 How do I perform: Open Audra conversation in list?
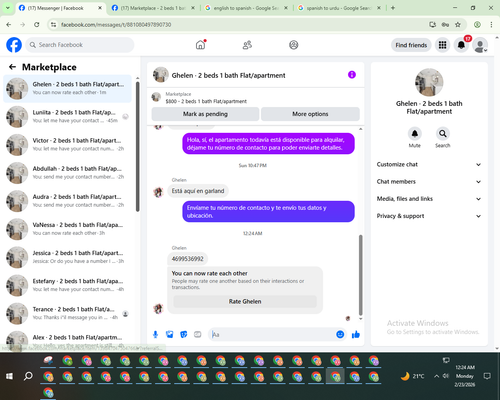67,201
